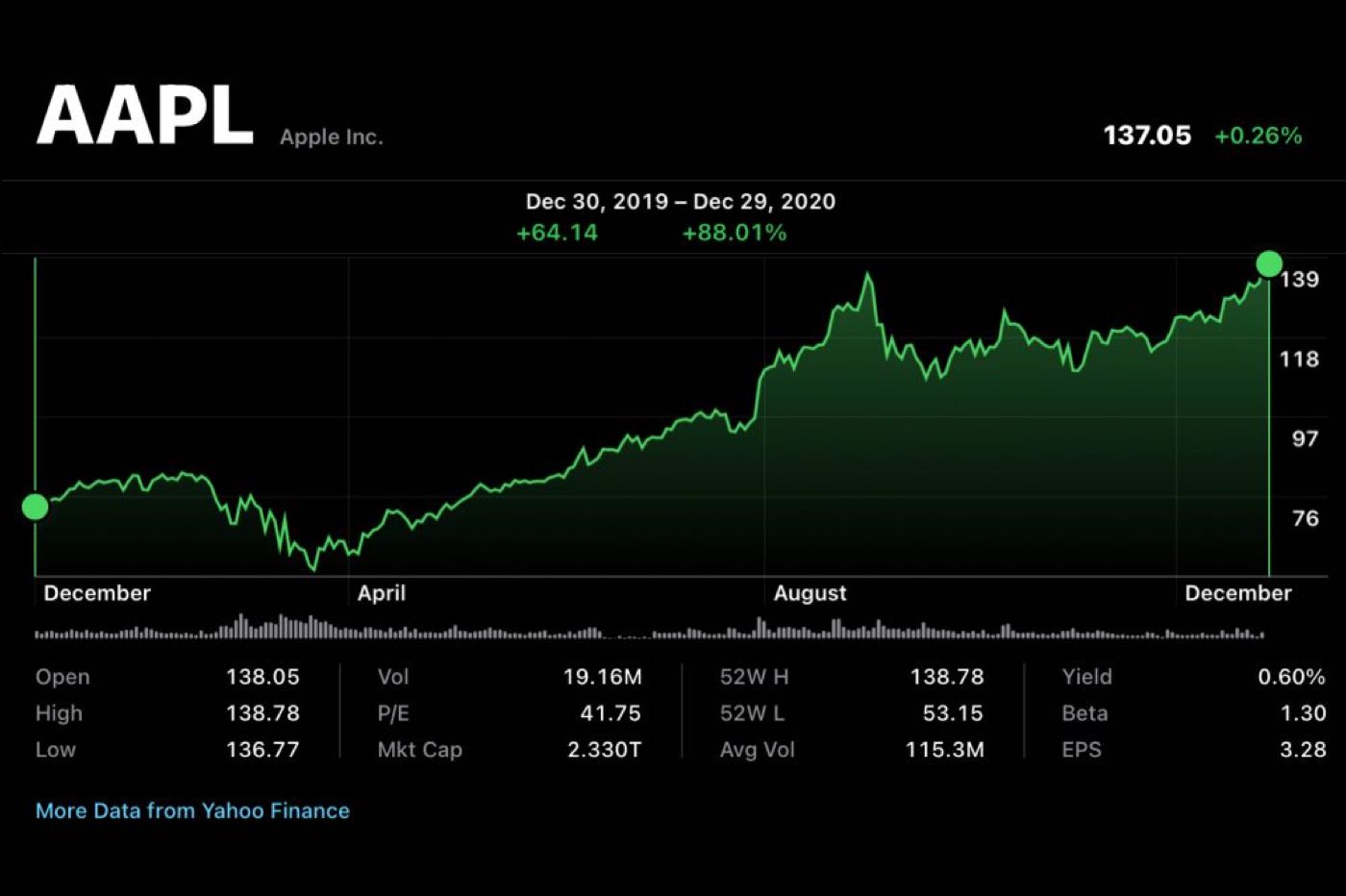Click the right December x-axis label

click(x=1238, y=593)
